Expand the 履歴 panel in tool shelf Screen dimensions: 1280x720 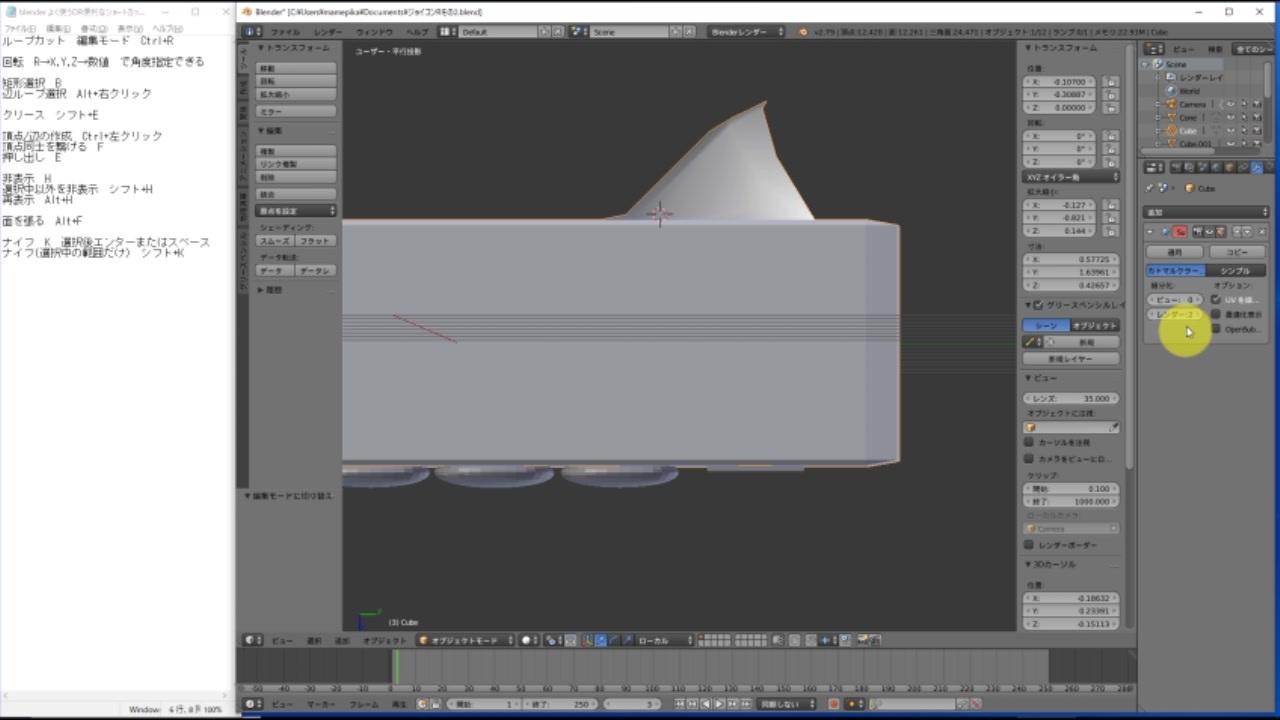(x=270, y=290)
